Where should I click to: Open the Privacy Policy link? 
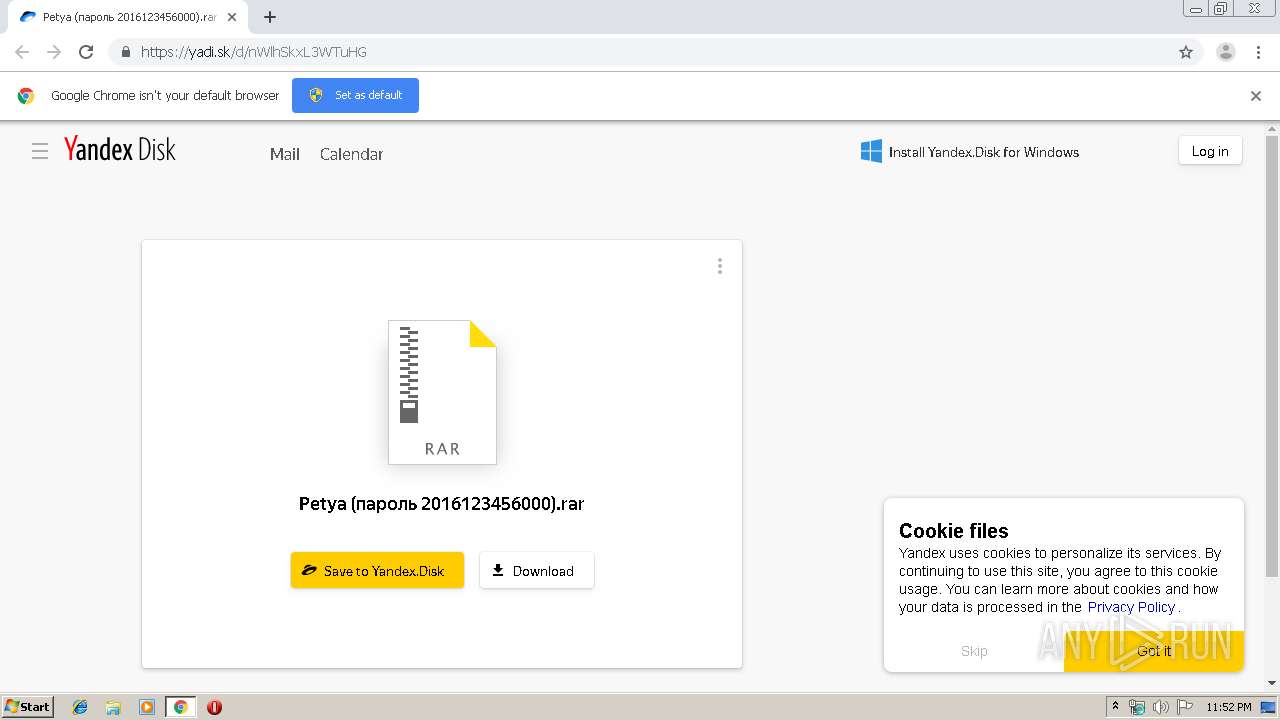1131,607
